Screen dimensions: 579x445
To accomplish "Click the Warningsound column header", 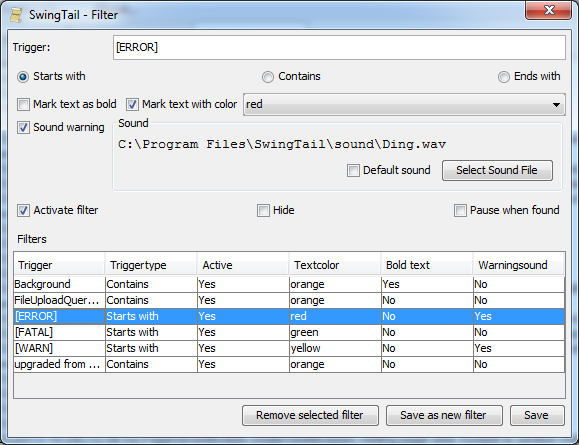I will (518, 265).
